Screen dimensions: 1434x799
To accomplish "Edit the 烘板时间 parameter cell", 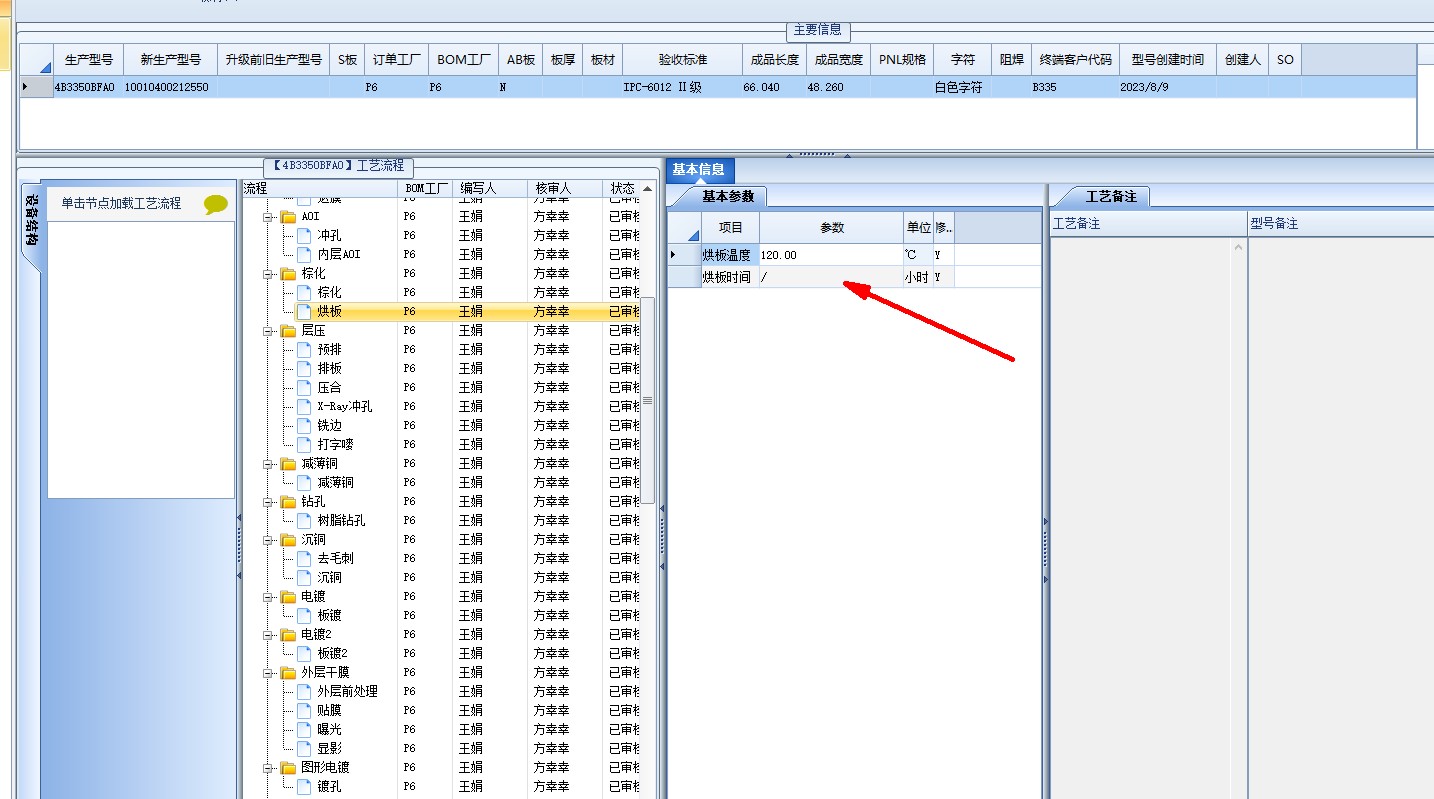I will 830,277.
